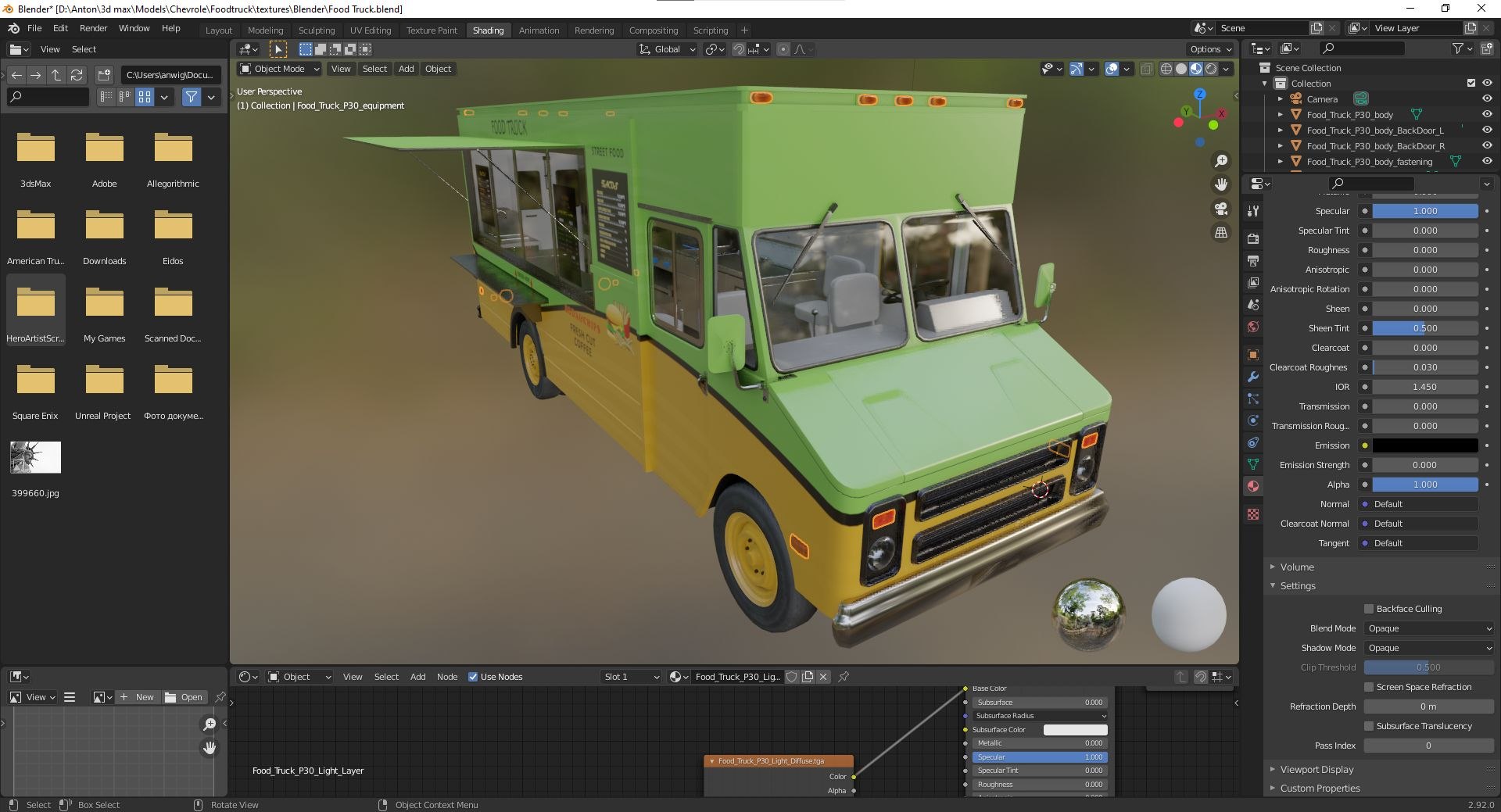Refresh the file browser listing
The height and width of the screenshot is (812, 1501).
pyautogui.click(x=77, y=75)
